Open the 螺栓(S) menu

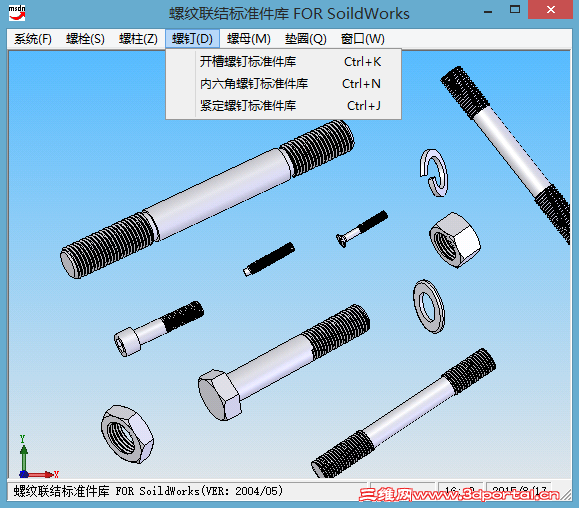(85, 39)
